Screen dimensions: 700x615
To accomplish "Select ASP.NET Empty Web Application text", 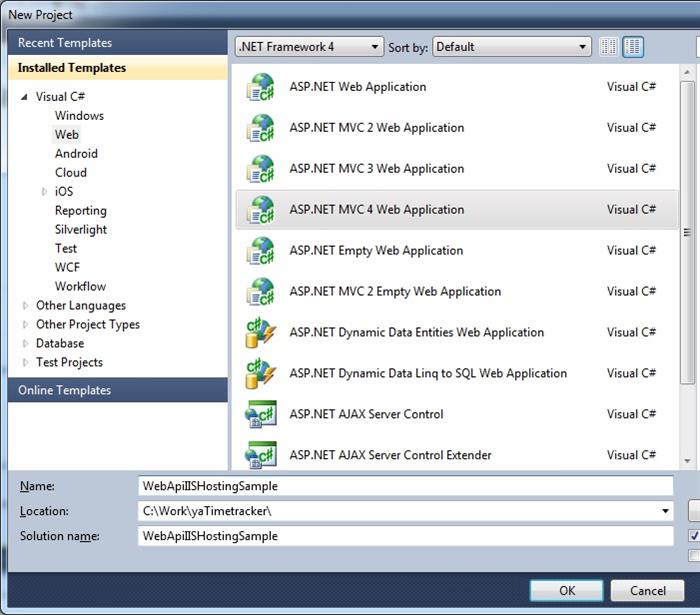I will (x=376, y=251).
